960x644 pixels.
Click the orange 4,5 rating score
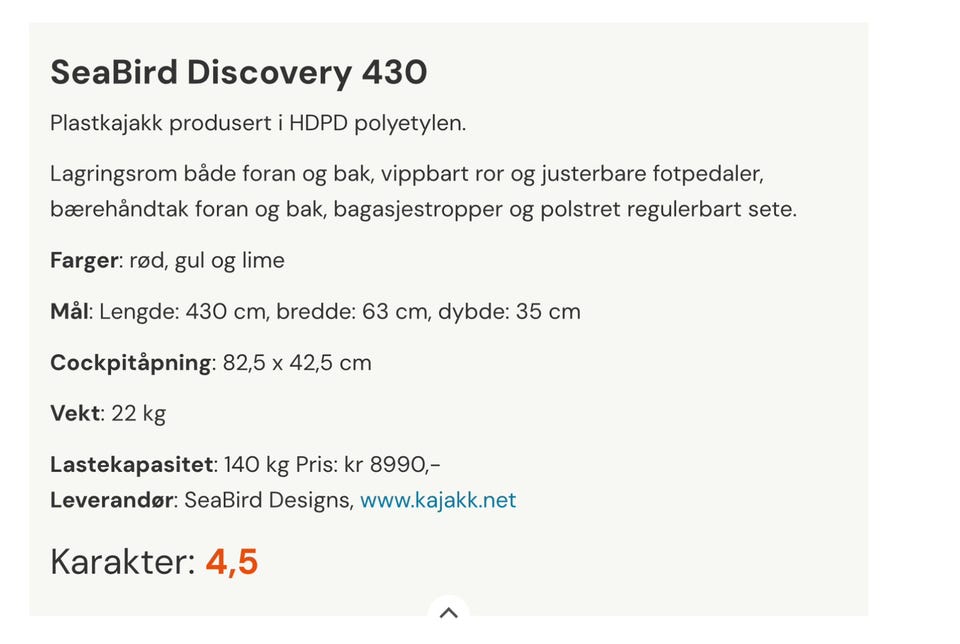pyautogui.click(x=232, y=562)
